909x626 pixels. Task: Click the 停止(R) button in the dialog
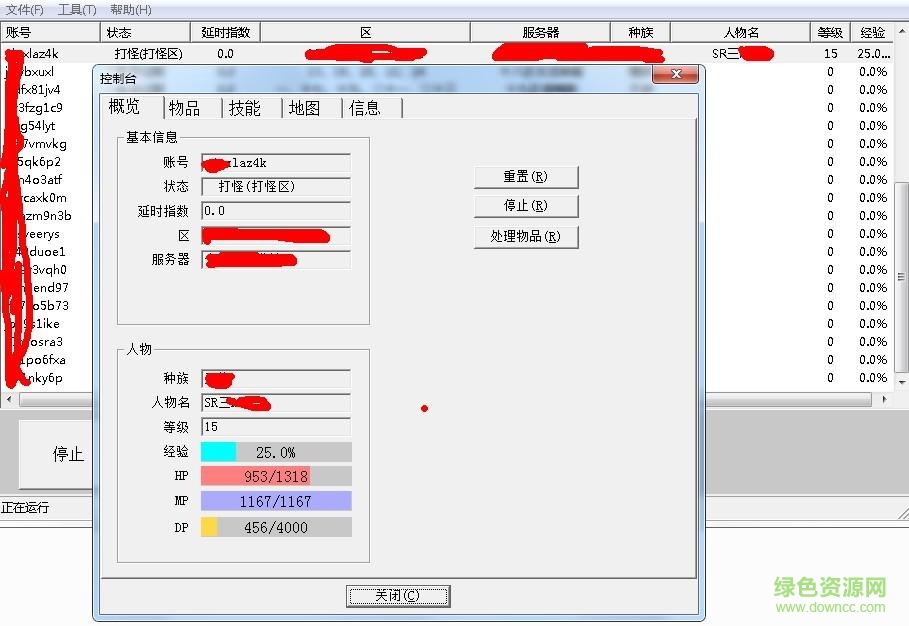526,205
